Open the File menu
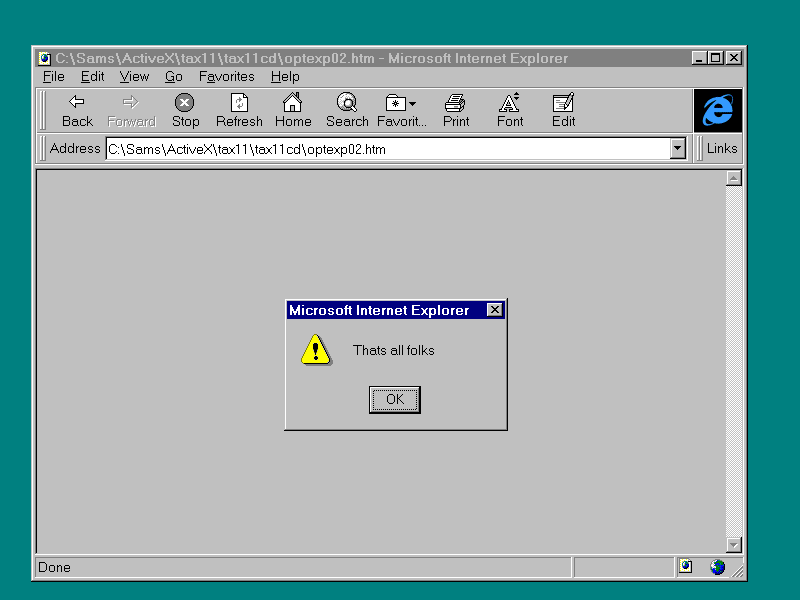Screen dimensions: 800x600 pyautogui.click(x=53, y=77)
